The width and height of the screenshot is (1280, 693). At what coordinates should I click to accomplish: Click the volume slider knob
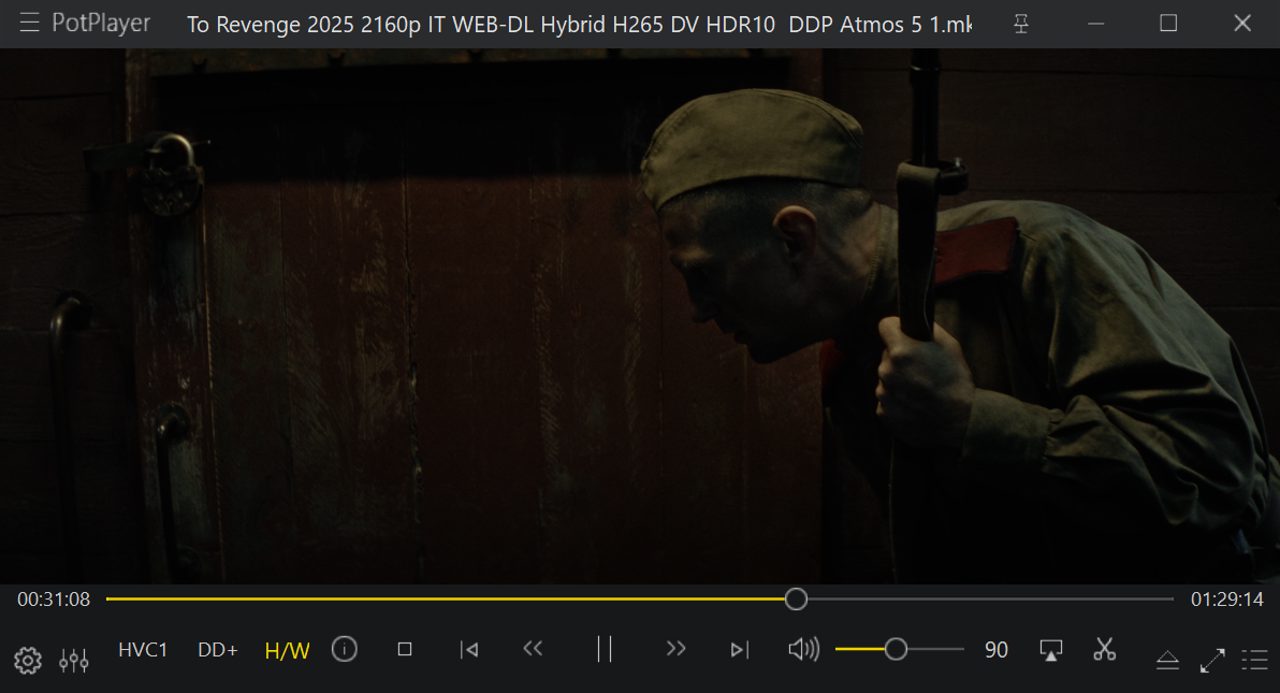[x=896, y=649]
